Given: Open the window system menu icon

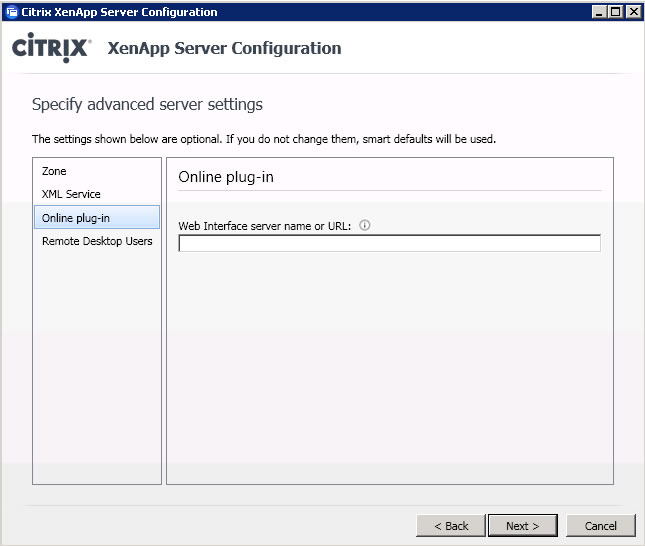Looking at the screenshot, I should click(11, 12).
